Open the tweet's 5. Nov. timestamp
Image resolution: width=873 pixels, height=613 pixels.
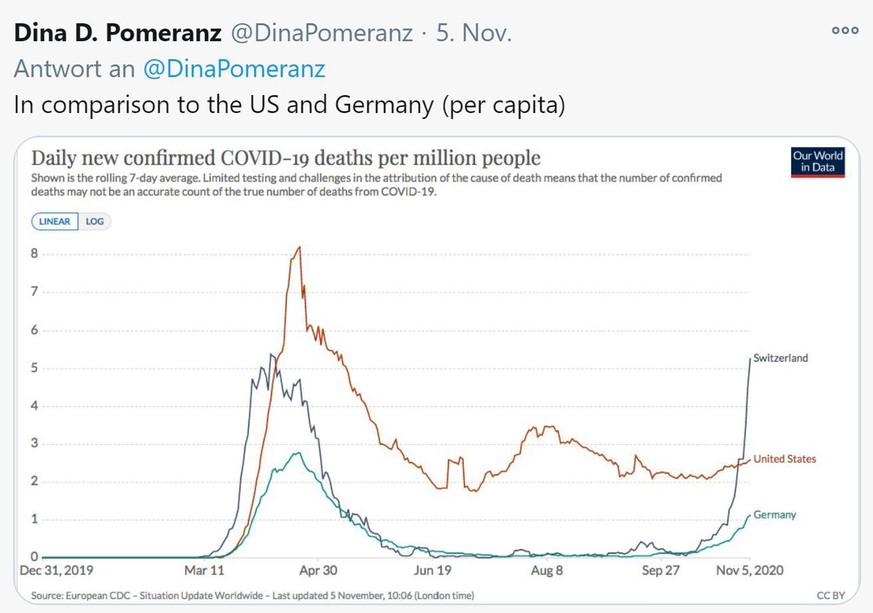tap(473, 33)
